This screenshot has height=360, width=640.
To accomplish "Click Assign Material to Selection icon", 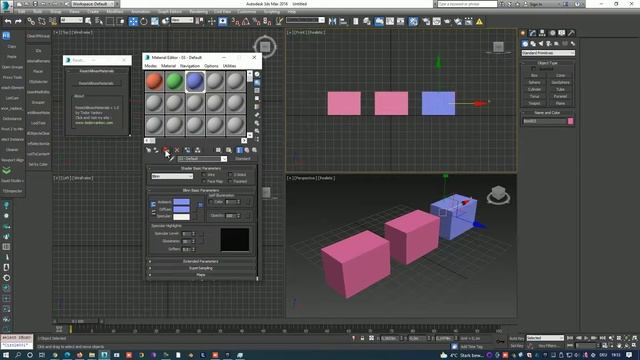I will (x=166, y=150).
